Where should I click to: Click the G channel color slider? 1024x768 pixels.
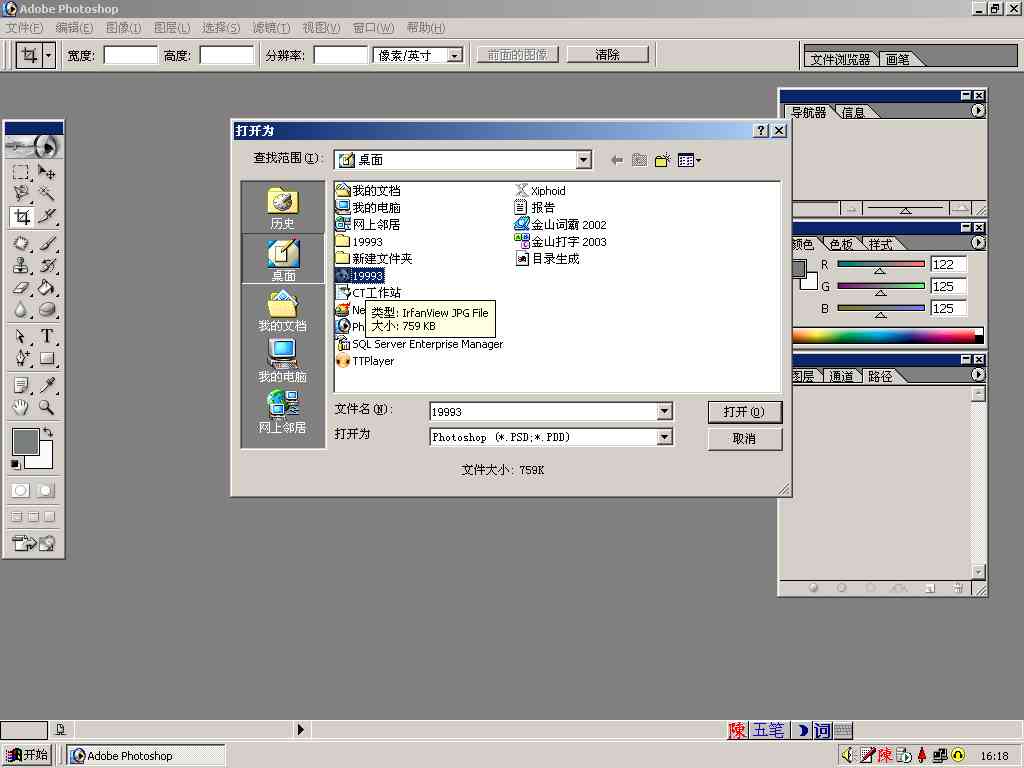click(881, 286)
